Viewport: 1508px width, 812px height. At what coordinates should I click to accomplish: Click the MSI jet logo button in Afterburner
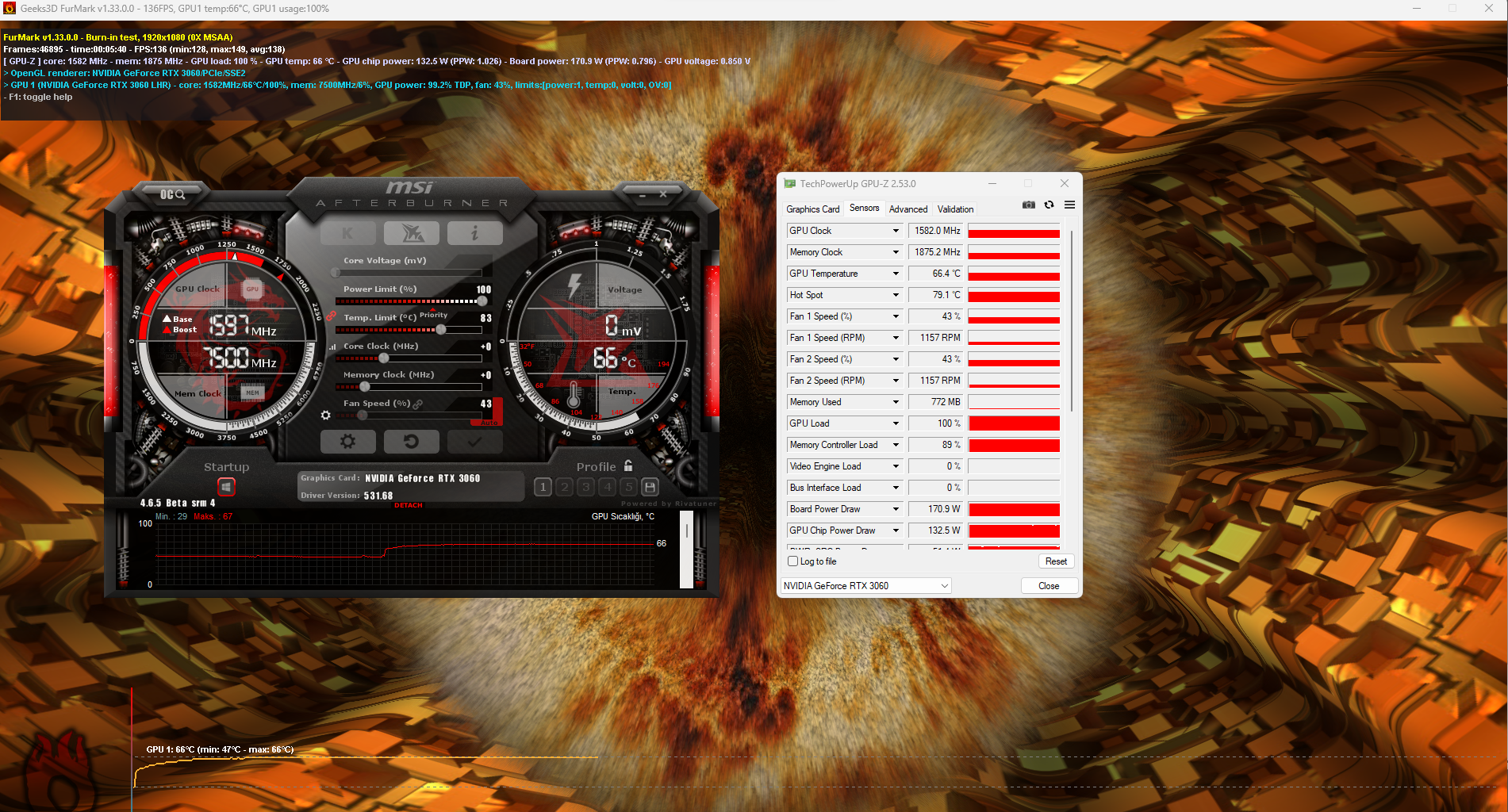411,233
